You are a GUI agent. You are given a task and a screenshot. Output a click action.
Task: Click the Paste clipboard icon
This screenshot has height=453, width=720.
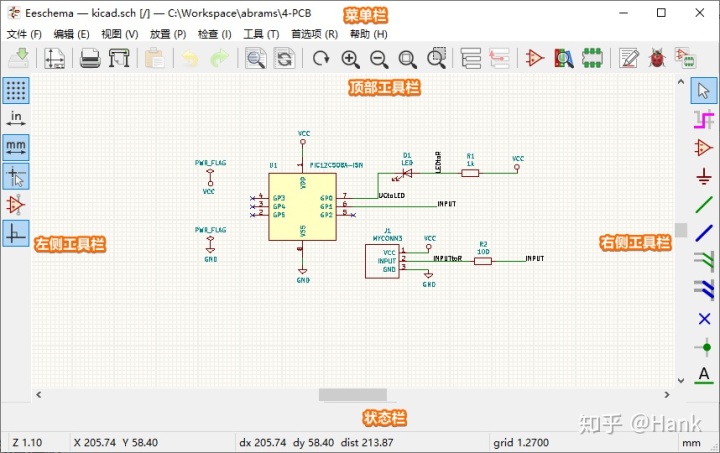coord(155,58)
